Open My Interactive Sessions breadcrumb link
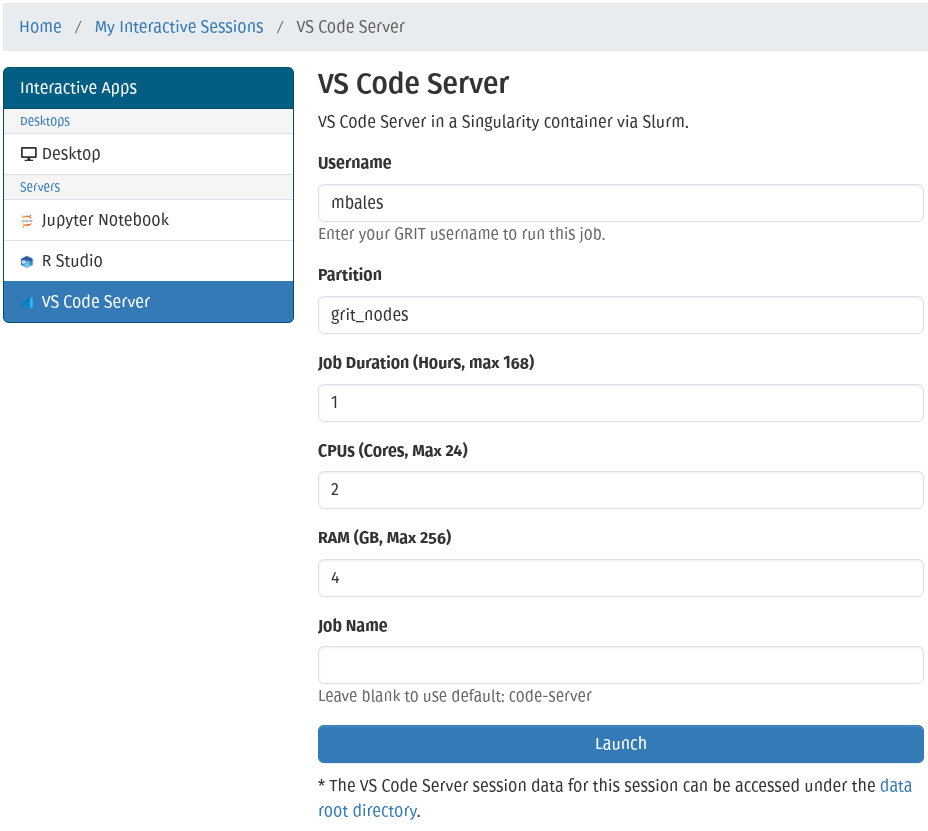 click(179, 27)
